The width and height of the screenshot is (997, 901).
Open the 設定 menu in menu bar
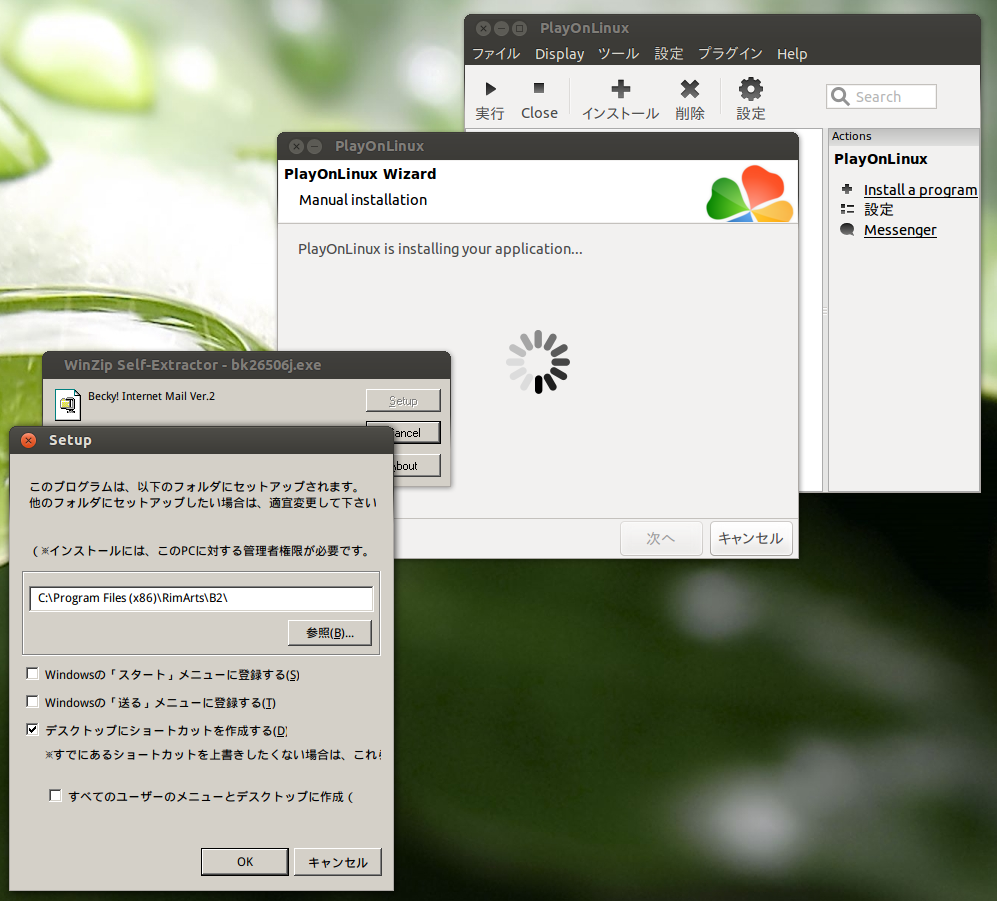[669, 54]
